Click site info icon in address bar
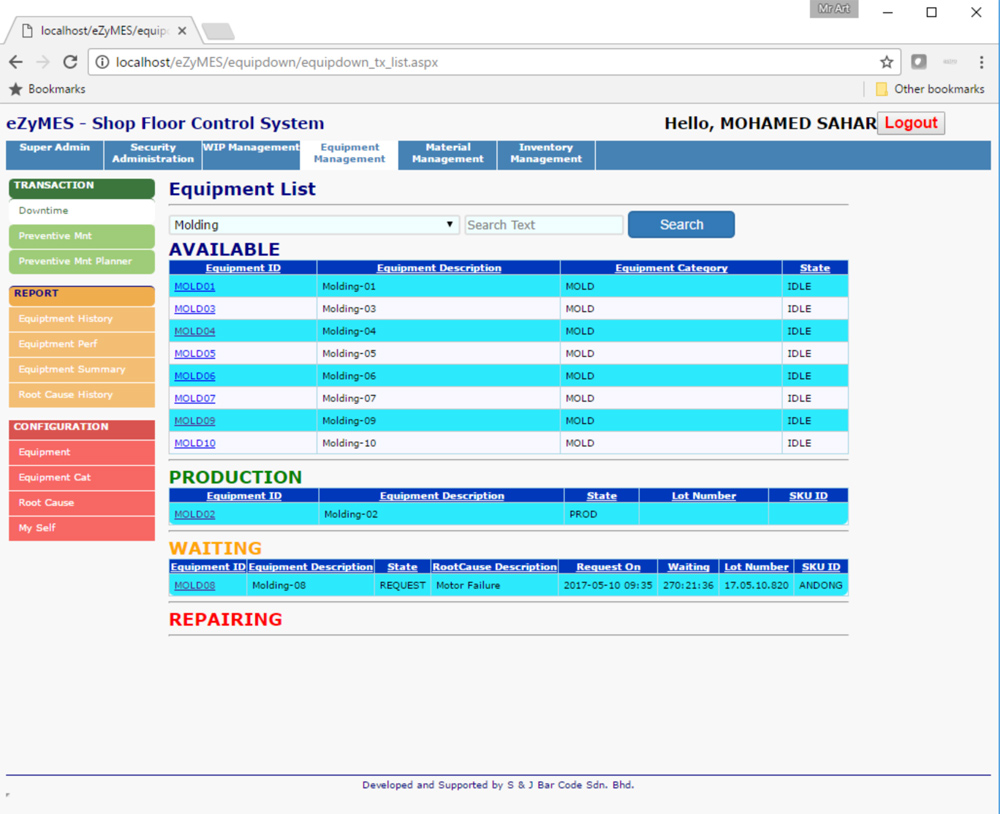1000x814 pixels. pos(102,62)
